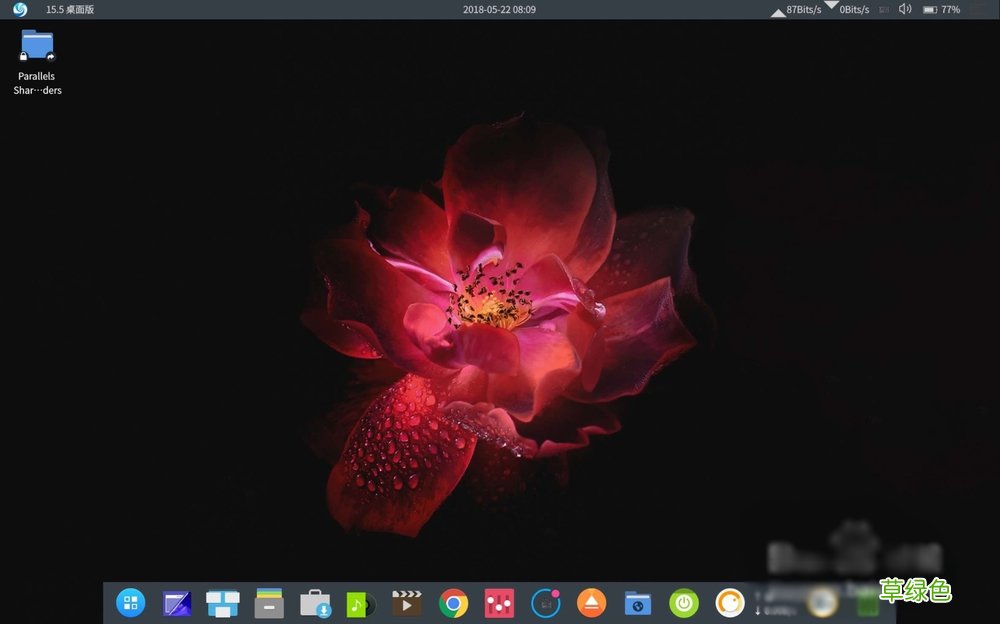The width and height of the screenshot is (1000, 624).
Task: Open the file manager drawer icon
Action: pos(268,603)
